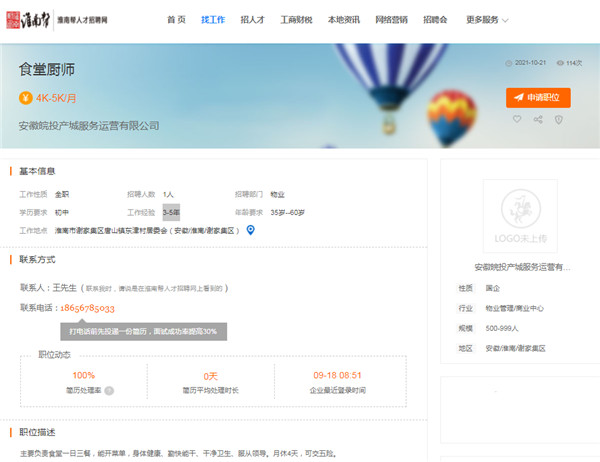600x462 pixels.
Task: Click the clock icon beside 2021-10-21
Action: pyautogui.click(x=509, y=63)
